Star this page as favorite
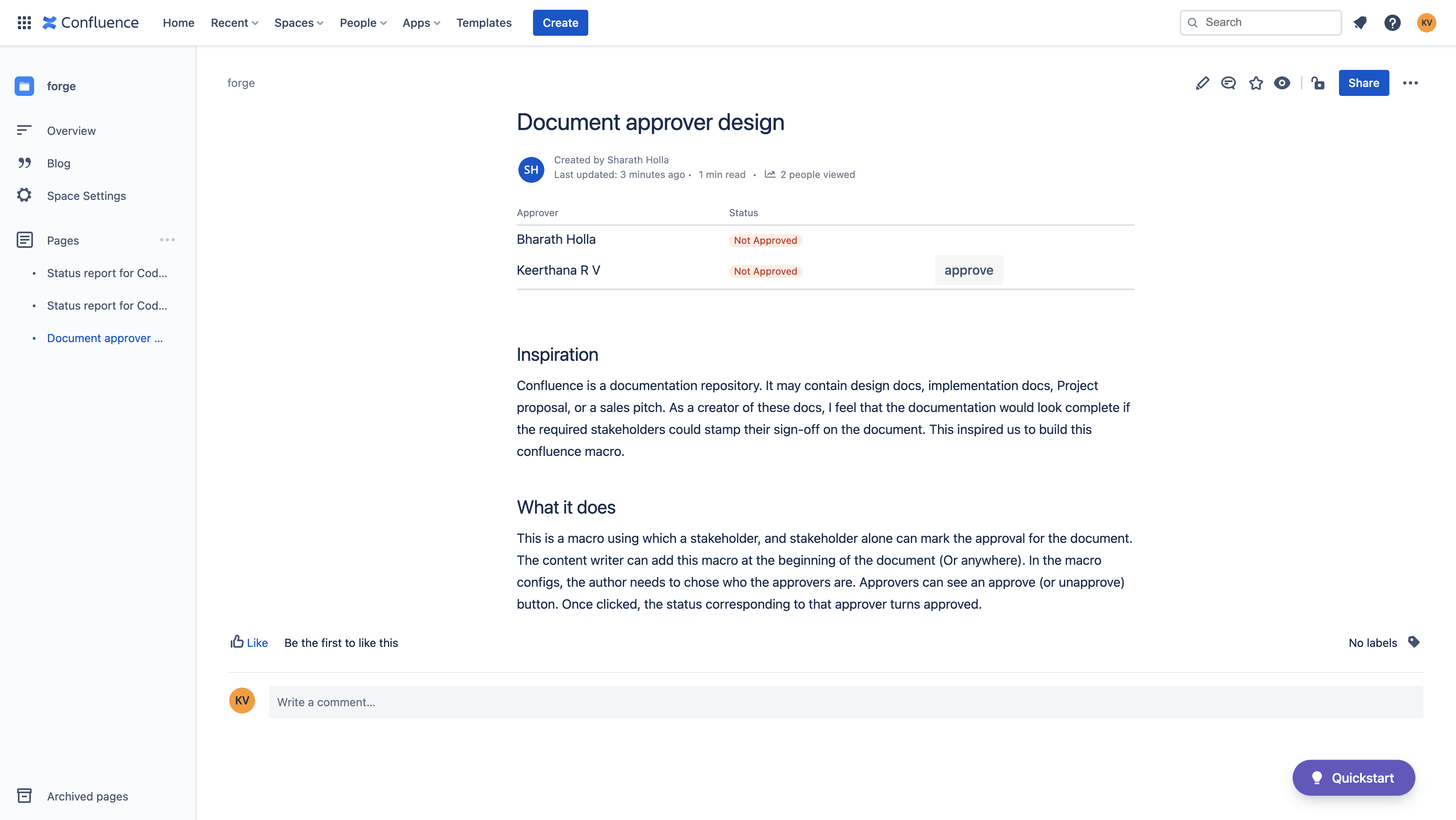The width and height of the screenshot is (1456, 820). click(1255, 83)
